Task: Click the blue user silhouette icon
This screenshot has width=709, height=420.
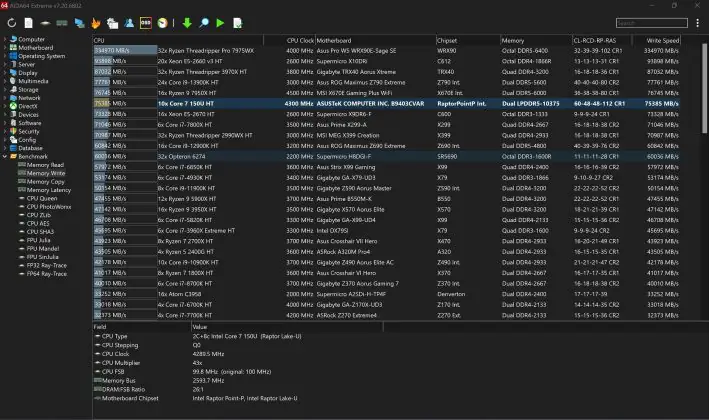Action: click(129, 23)
